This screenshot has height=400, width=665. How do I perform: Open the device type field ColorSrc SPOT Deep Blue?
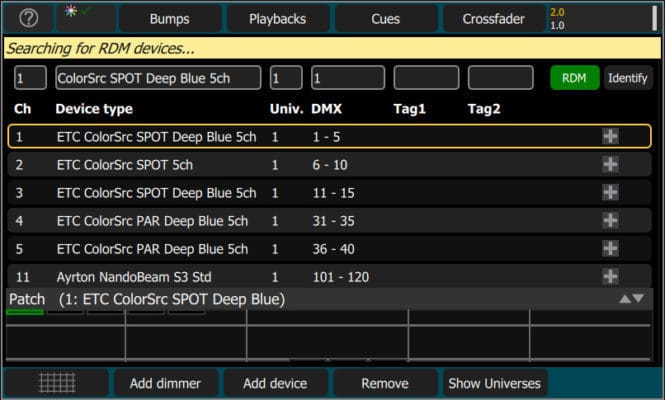pos(158,78)
